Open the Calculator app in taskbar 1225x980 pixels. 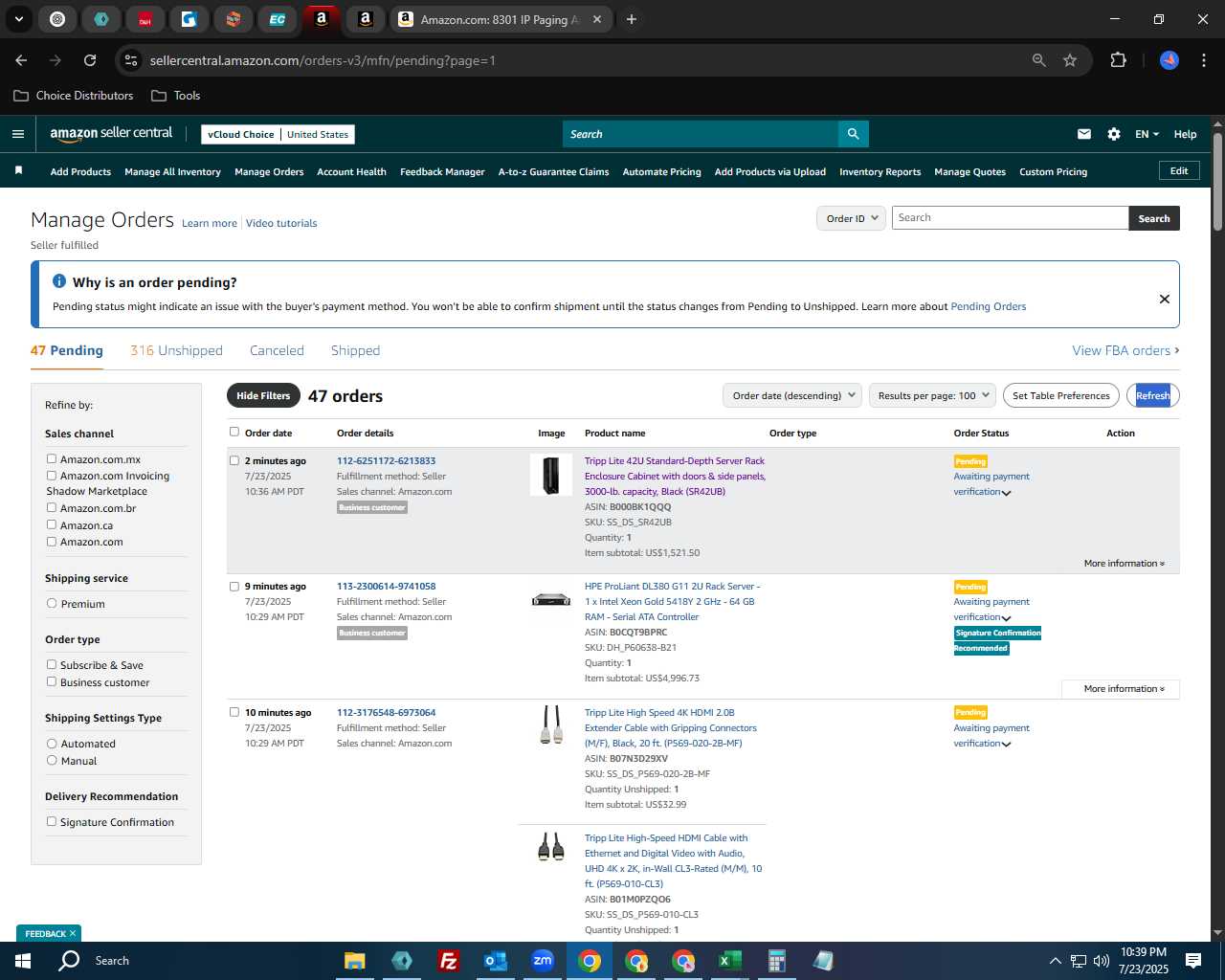[x=776, y=961]
